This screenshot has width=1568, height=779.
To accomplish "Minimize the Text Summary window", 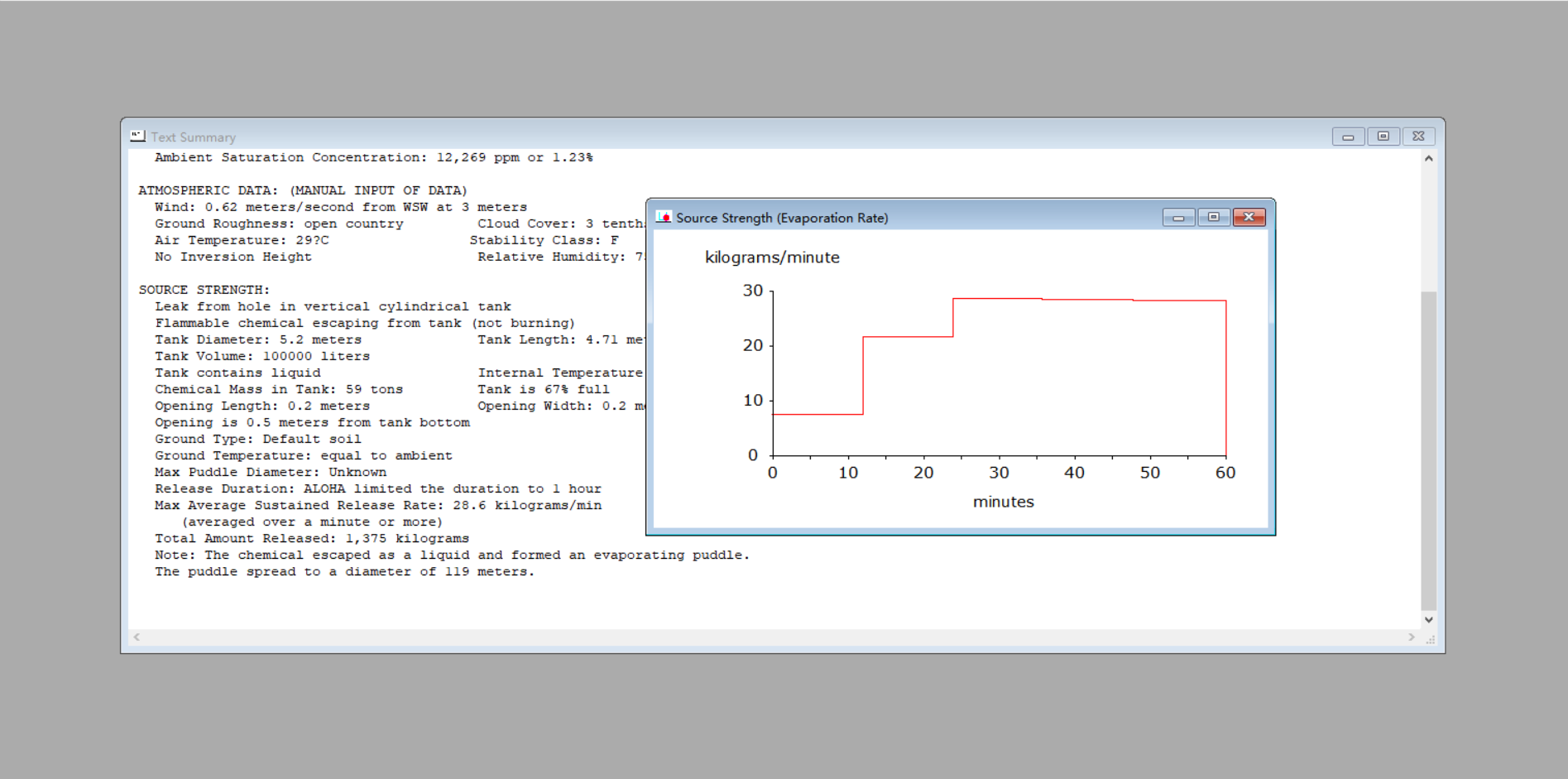I will coord(1348,137).
